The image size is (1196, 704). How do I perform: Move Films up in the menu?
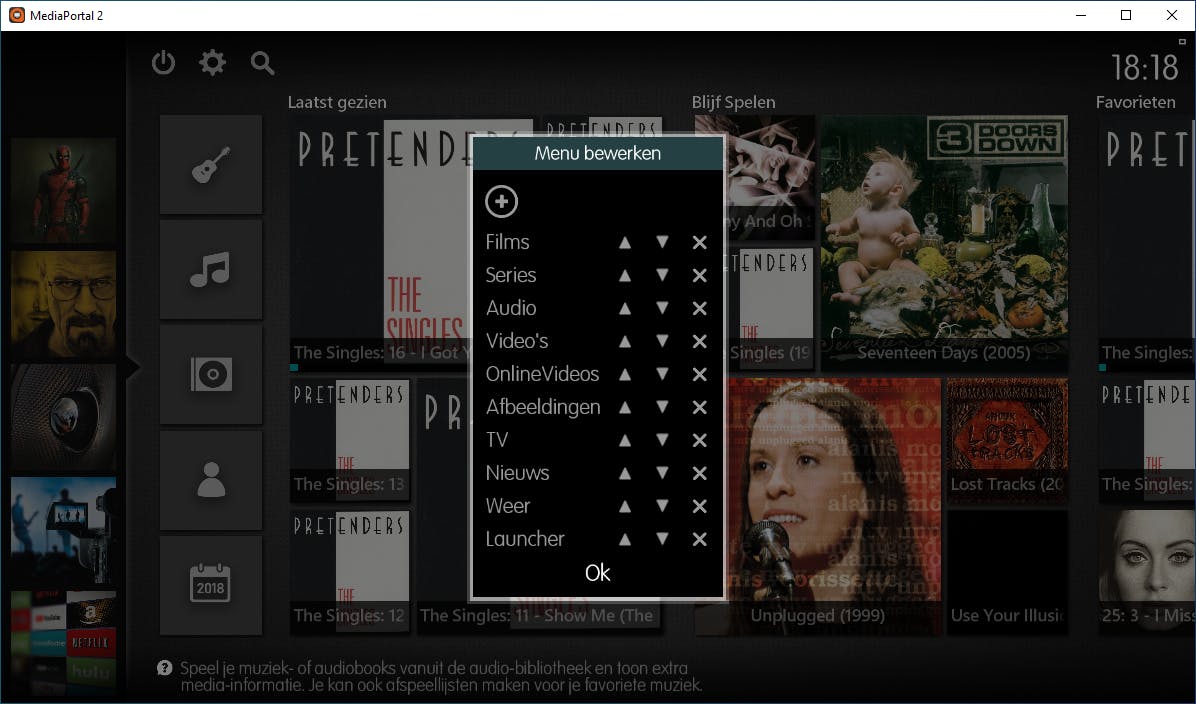point(625,243)
